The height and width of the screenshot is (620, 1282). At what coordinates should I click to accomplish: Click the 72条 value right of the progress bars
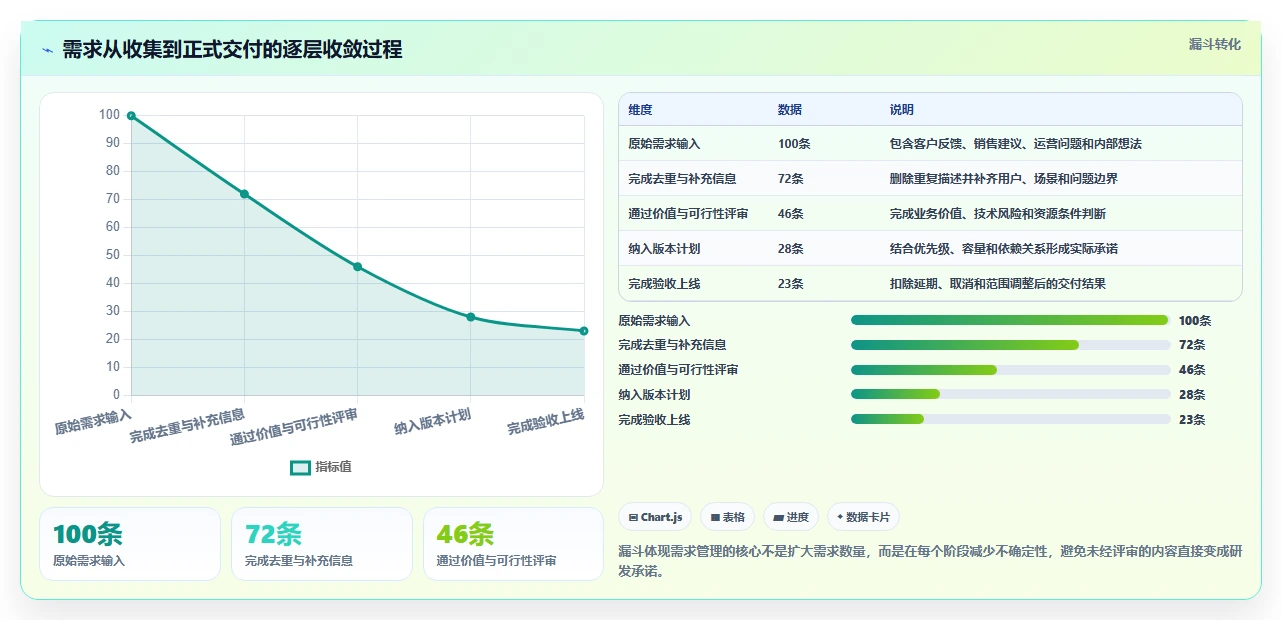point(1192,345)
